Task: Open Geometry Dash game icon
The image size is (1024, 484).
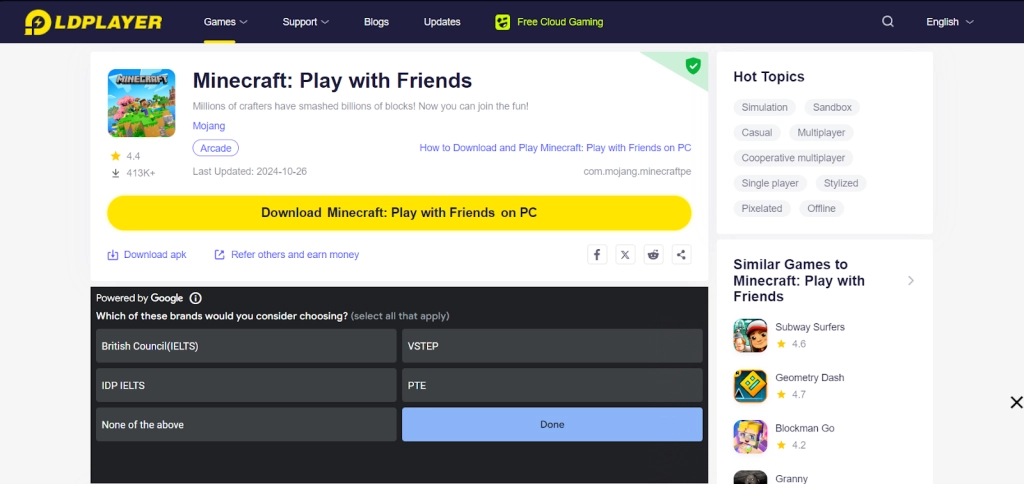Action: tap(750, 386)
